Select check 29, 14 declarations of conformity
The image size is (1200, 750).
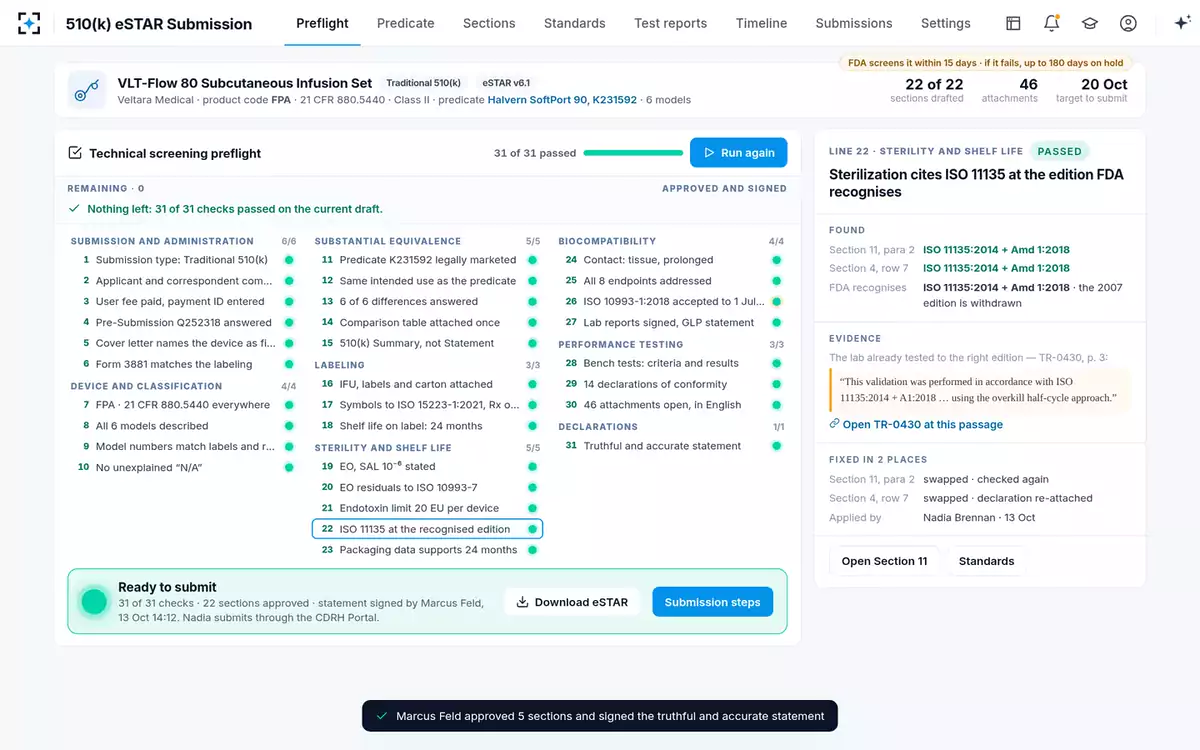click(x=672, y=384)
